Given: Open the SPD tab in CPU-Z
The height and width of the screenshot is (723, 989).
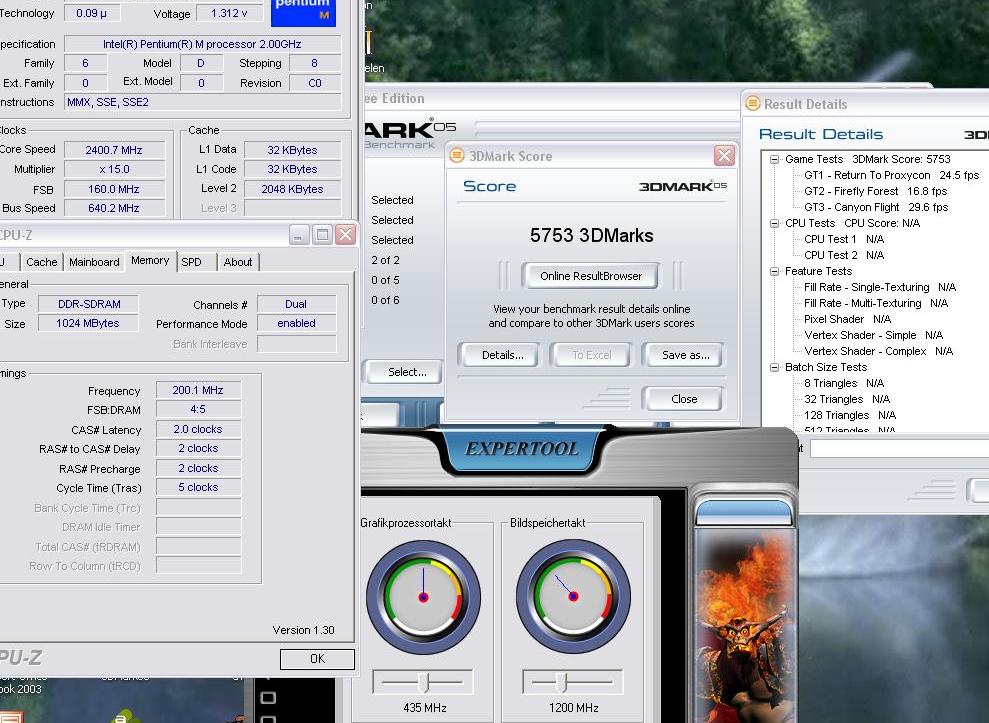Looking at the screenshot, I should (192, 262).
